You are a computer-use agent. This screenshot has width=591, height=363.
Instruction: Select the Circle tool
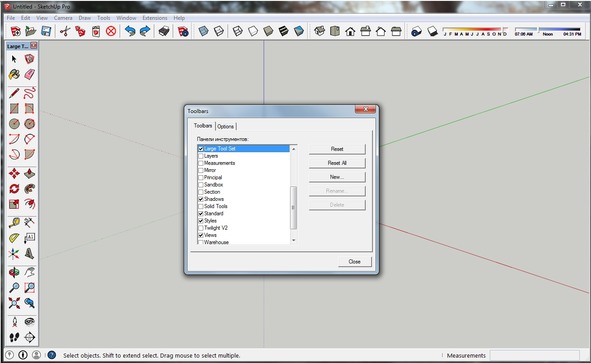[x=14, y=124]
